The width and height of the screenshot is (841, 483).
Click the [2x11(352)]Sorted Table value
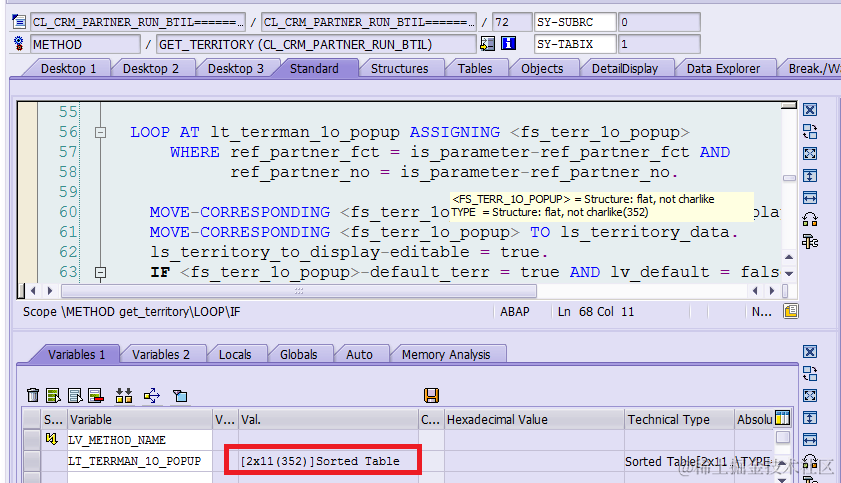point(320,461)
